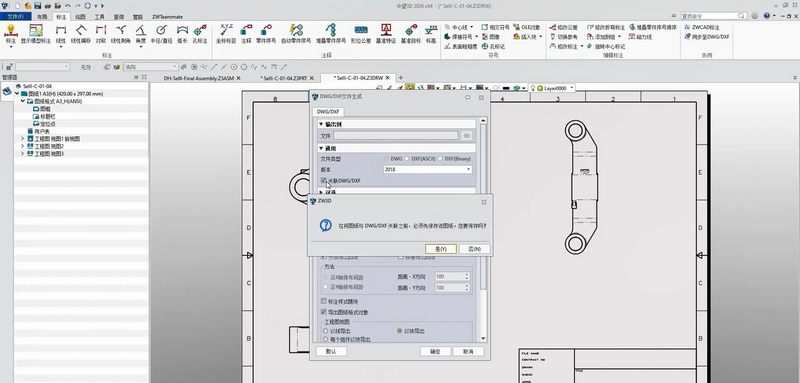Select 线性偏移 dimension tool
This screenshot has width=800, height=383.
click(x=81, y=34)
